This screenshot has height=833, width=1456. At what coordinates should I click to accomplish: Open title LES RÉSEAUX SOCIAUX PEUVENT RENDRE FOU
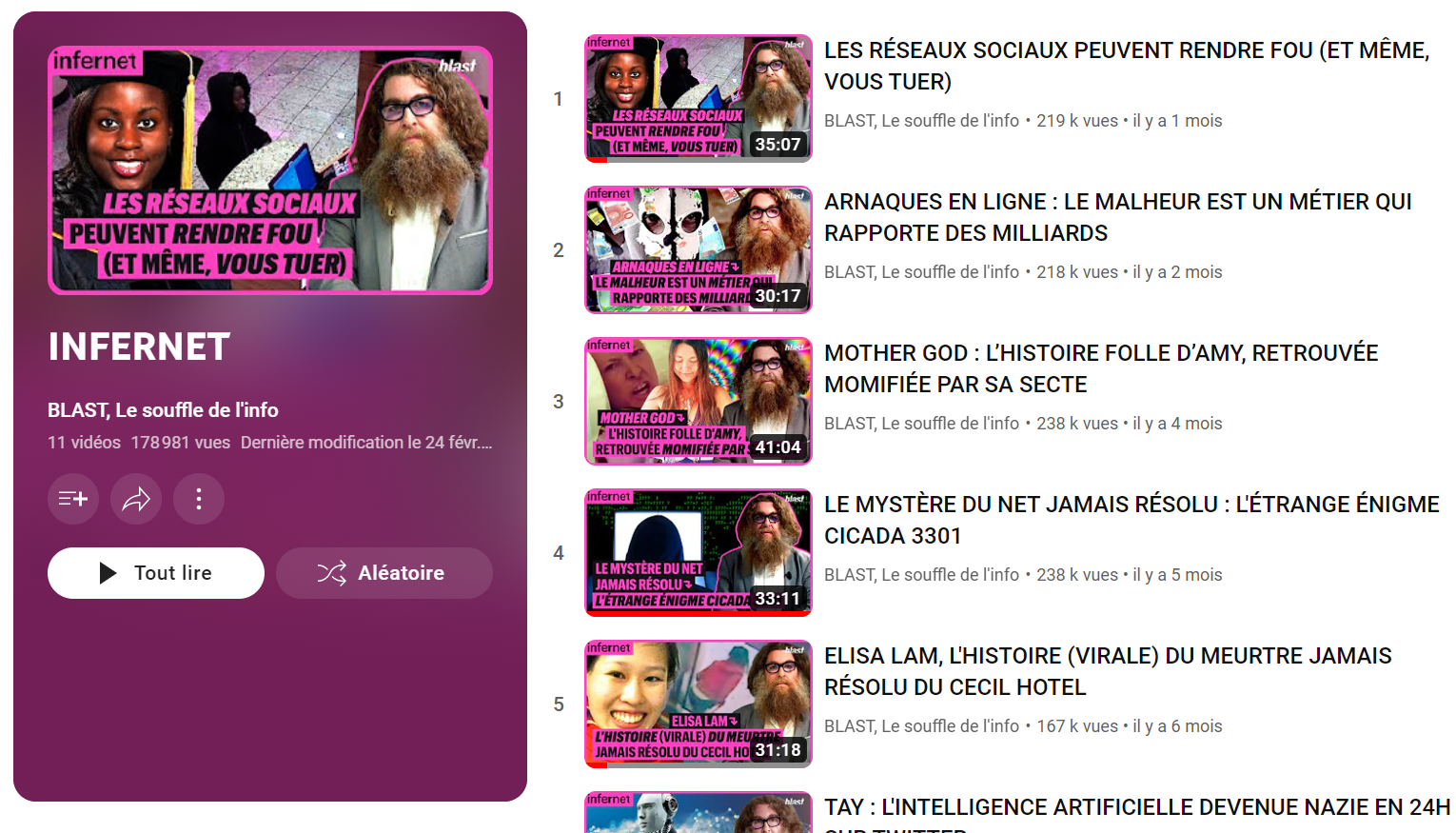(1127, 66)
